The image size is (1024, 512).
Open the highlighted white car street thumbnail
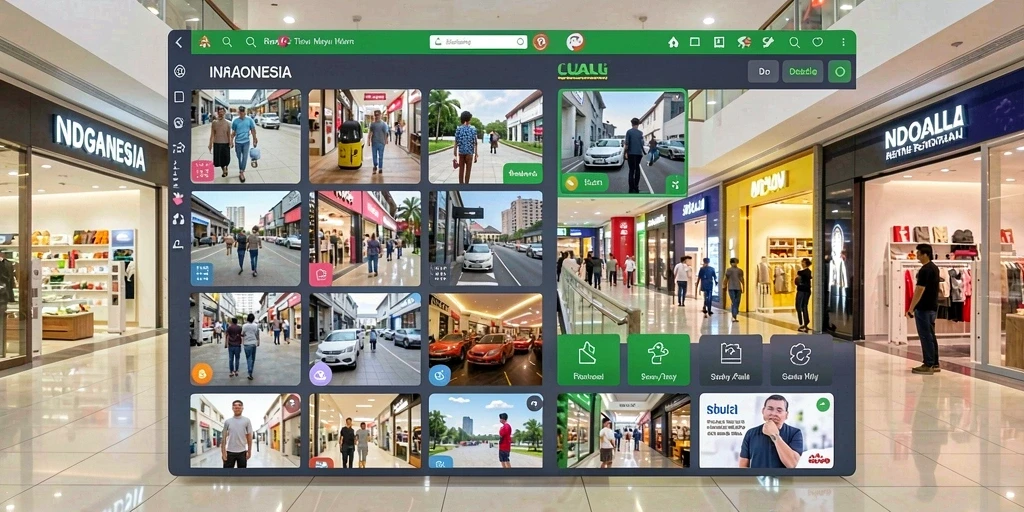[x=622, y=142]
